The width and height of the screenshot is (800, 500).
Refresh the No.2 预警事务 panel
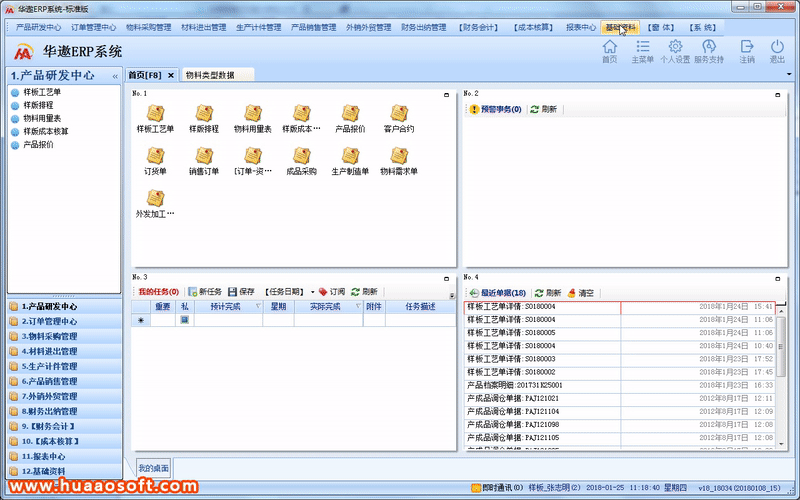tap(544, 109)
